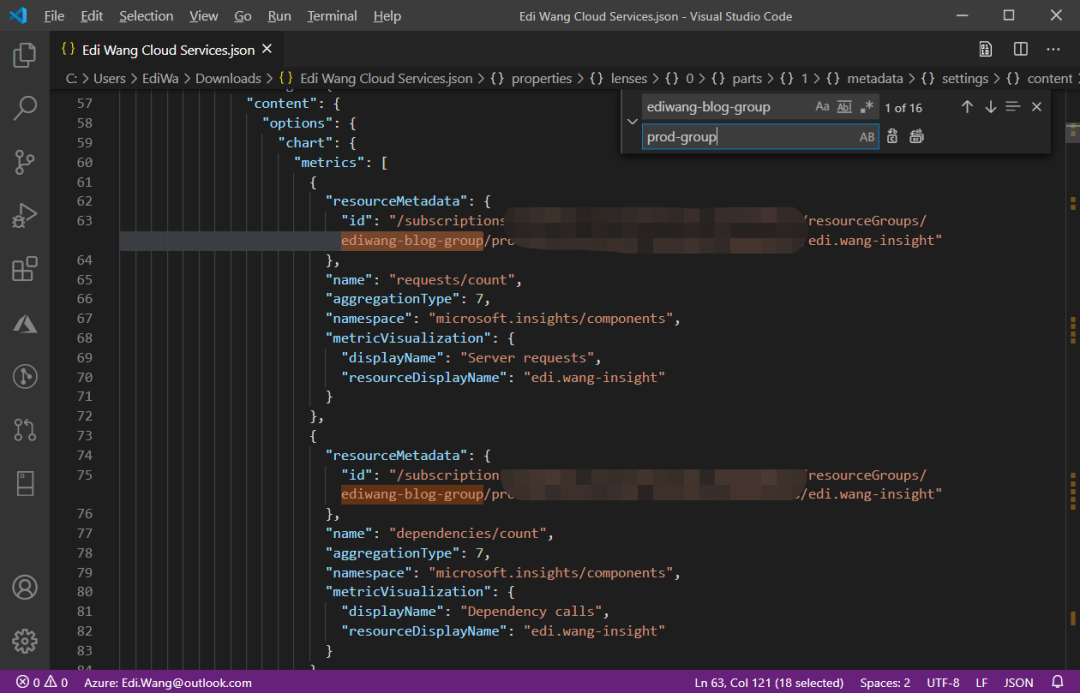Click the VS Code logo icon

coord(19,15)
